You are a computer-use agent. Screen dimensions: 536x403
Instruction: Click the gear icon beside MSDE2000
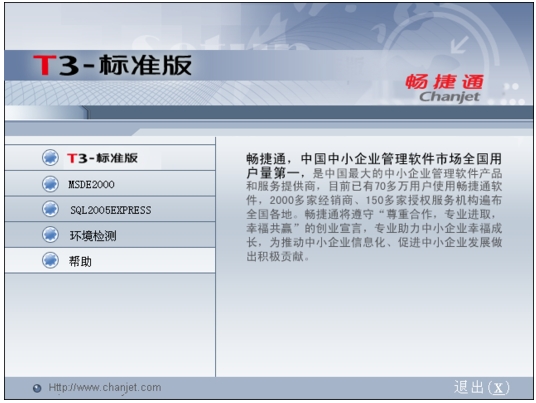coord(50,184)
